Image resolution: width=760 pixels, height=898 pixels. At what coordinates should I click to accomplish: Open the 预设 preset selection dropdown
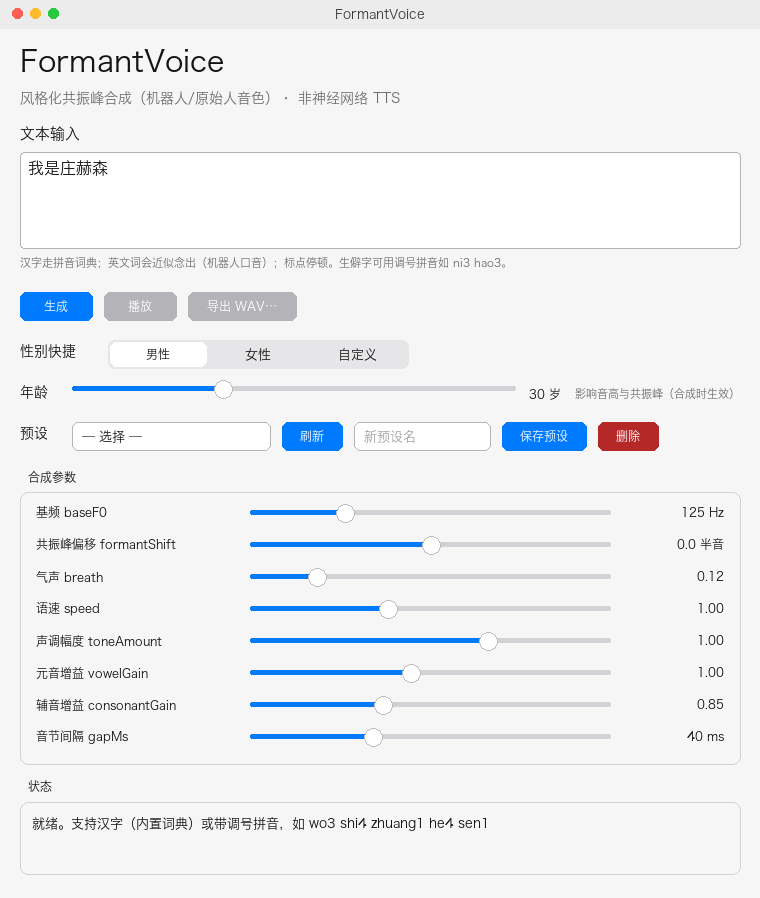[x=171, y=436]
